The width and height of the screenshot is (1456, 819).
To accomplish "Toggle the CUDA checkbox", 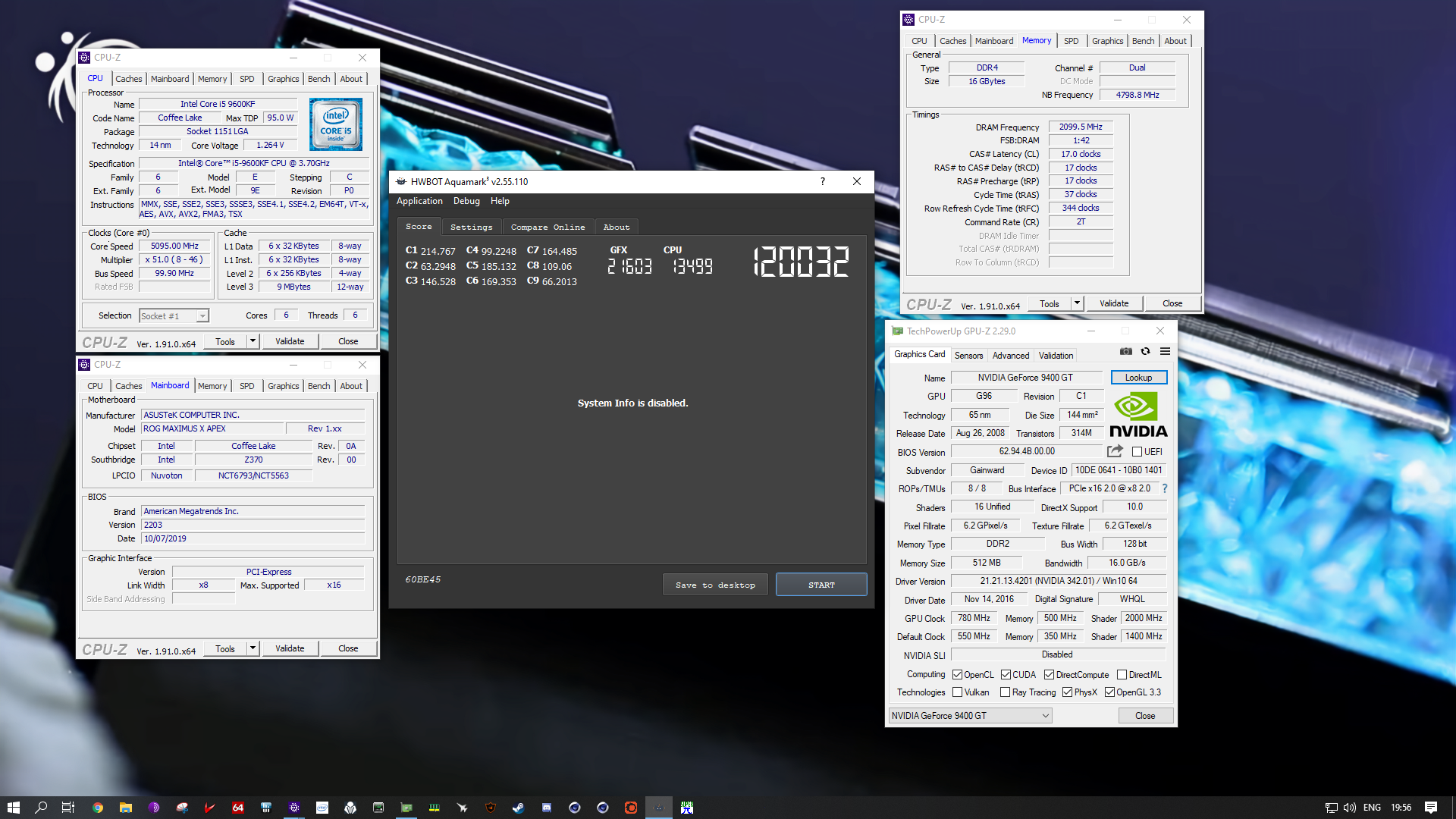I will [1006, 675].
